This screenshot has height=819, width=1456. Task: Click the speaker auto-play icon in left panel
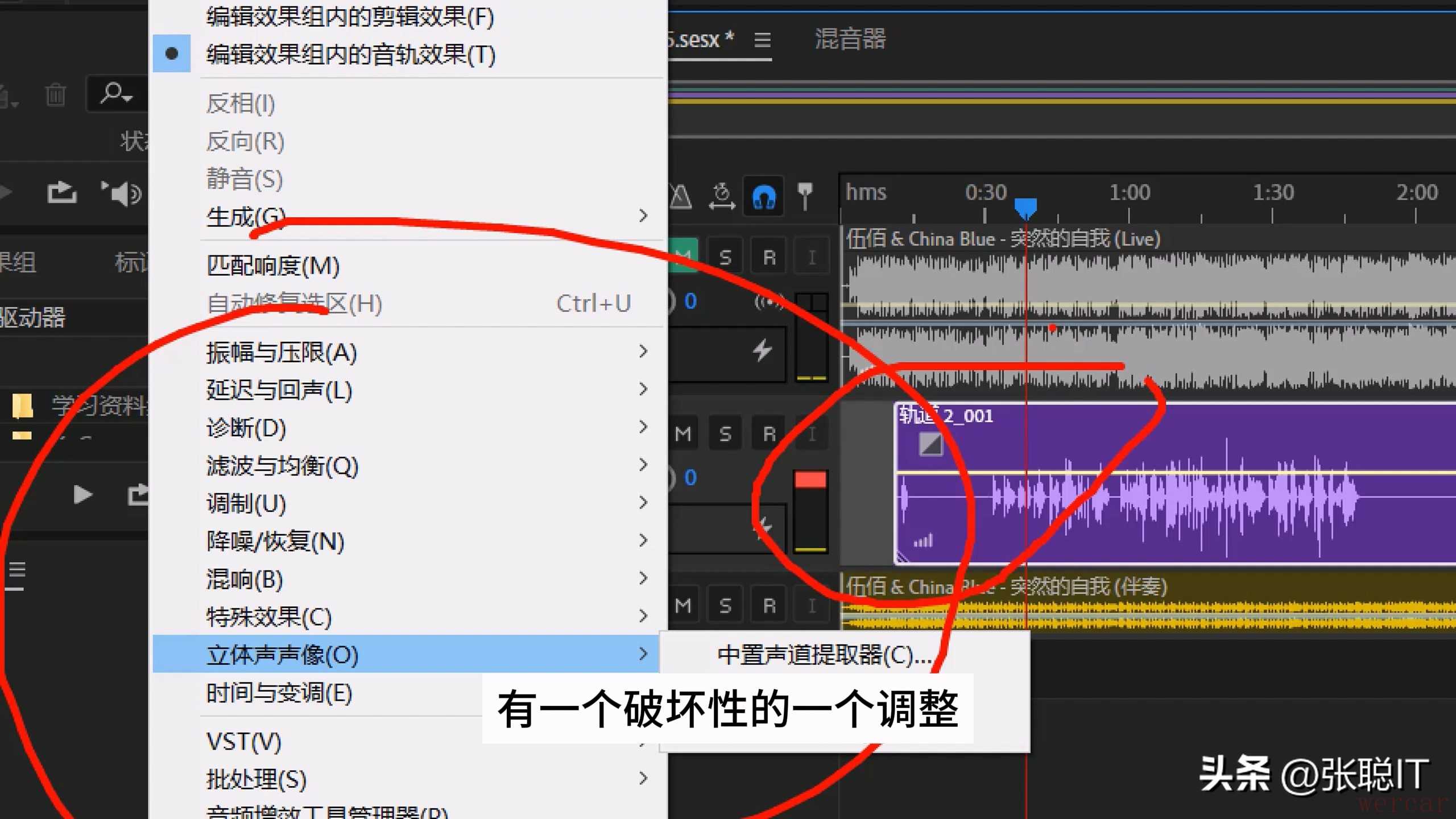(x=121, y=193)
